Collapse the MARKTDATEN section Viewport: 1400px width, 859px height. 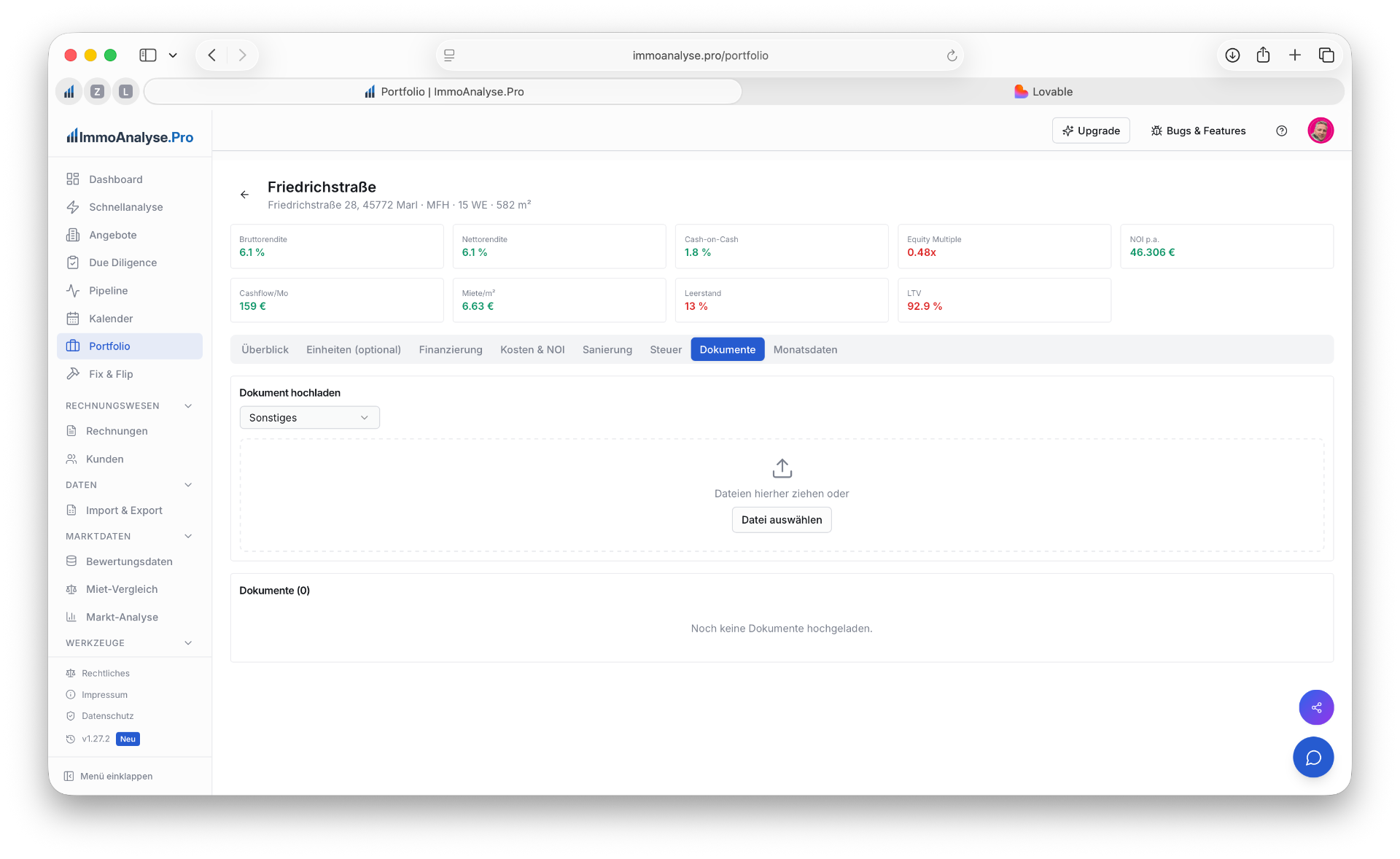(x=188, y=536)
